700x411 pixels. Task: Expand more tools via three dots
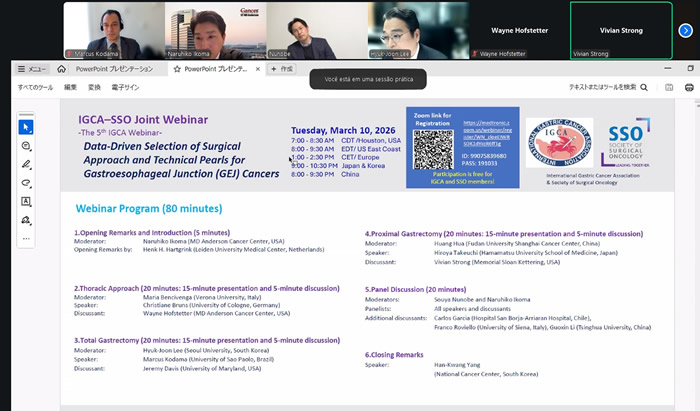(26, 239)
